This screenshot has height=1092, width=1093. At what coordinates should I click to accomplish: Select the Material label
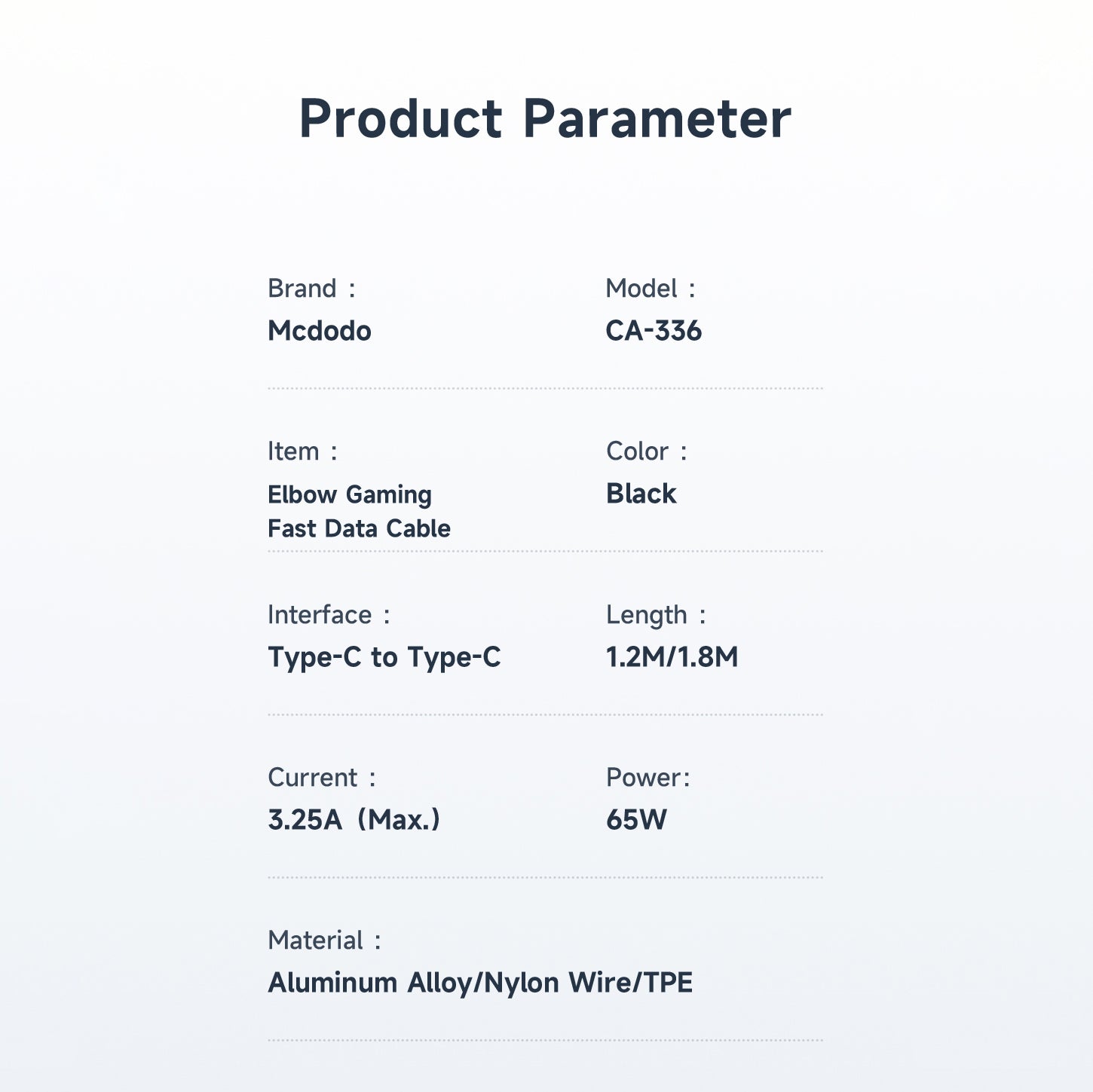pos(324,941)
